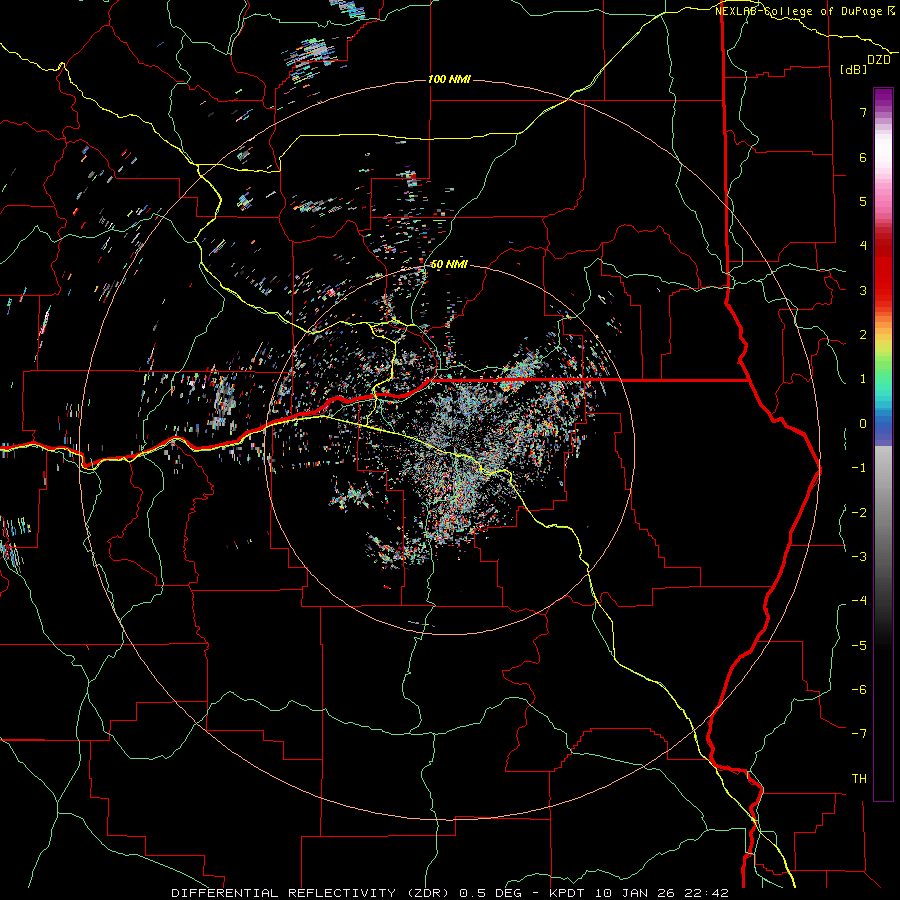Click the red band of the color scale

(883, 270)
